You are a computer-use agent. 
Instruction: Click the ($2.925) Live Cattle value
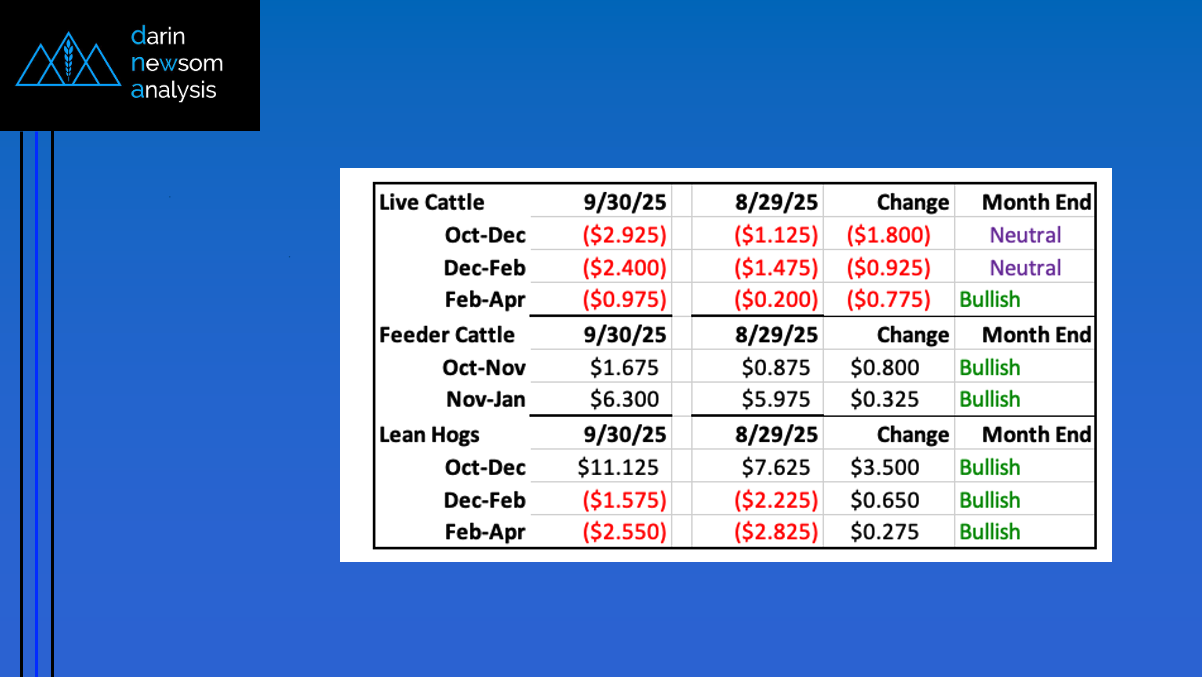[x=625, y=235]
